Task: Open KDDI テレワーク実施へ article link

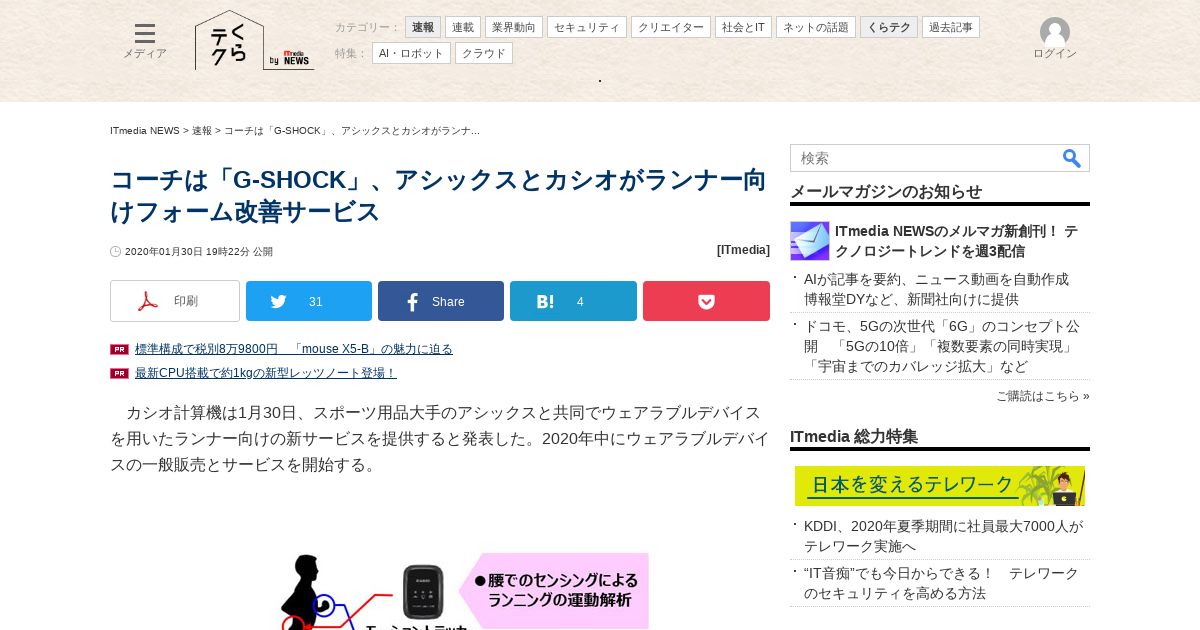Action: [943, 536]
